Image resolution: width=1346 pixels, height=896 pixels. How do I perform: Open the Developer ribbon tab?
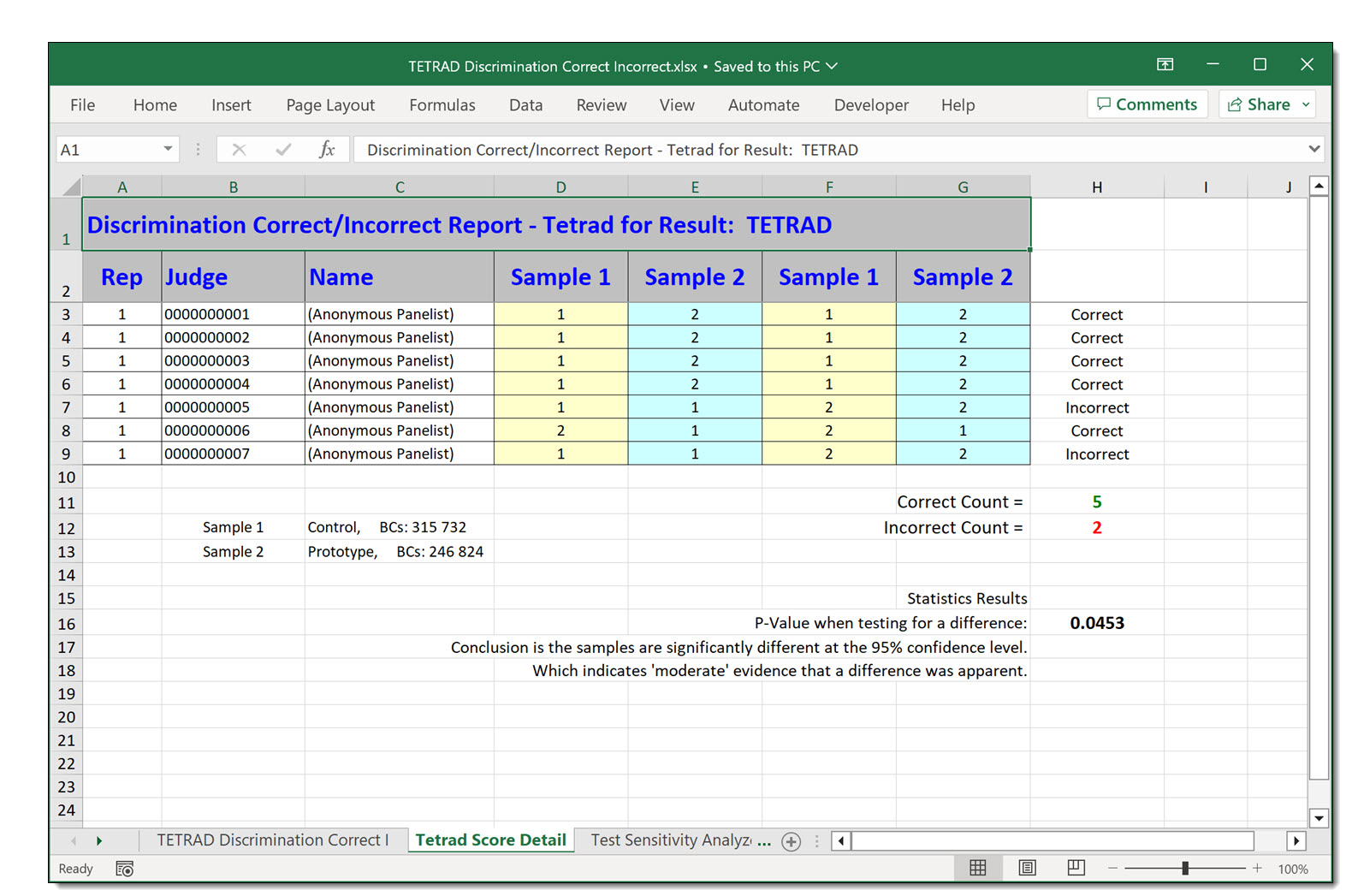[x=871, y=105]
